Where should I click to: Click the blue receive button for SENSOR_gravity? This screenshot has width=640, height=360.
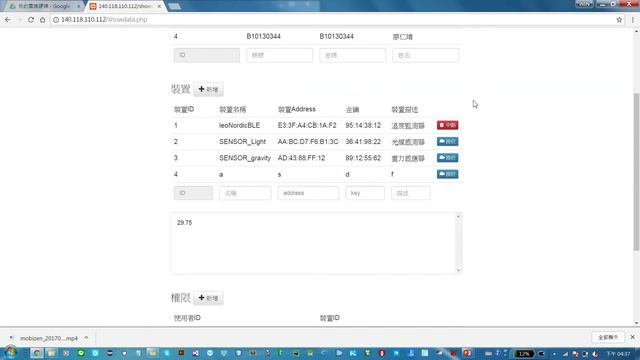(x=447, y=158)
